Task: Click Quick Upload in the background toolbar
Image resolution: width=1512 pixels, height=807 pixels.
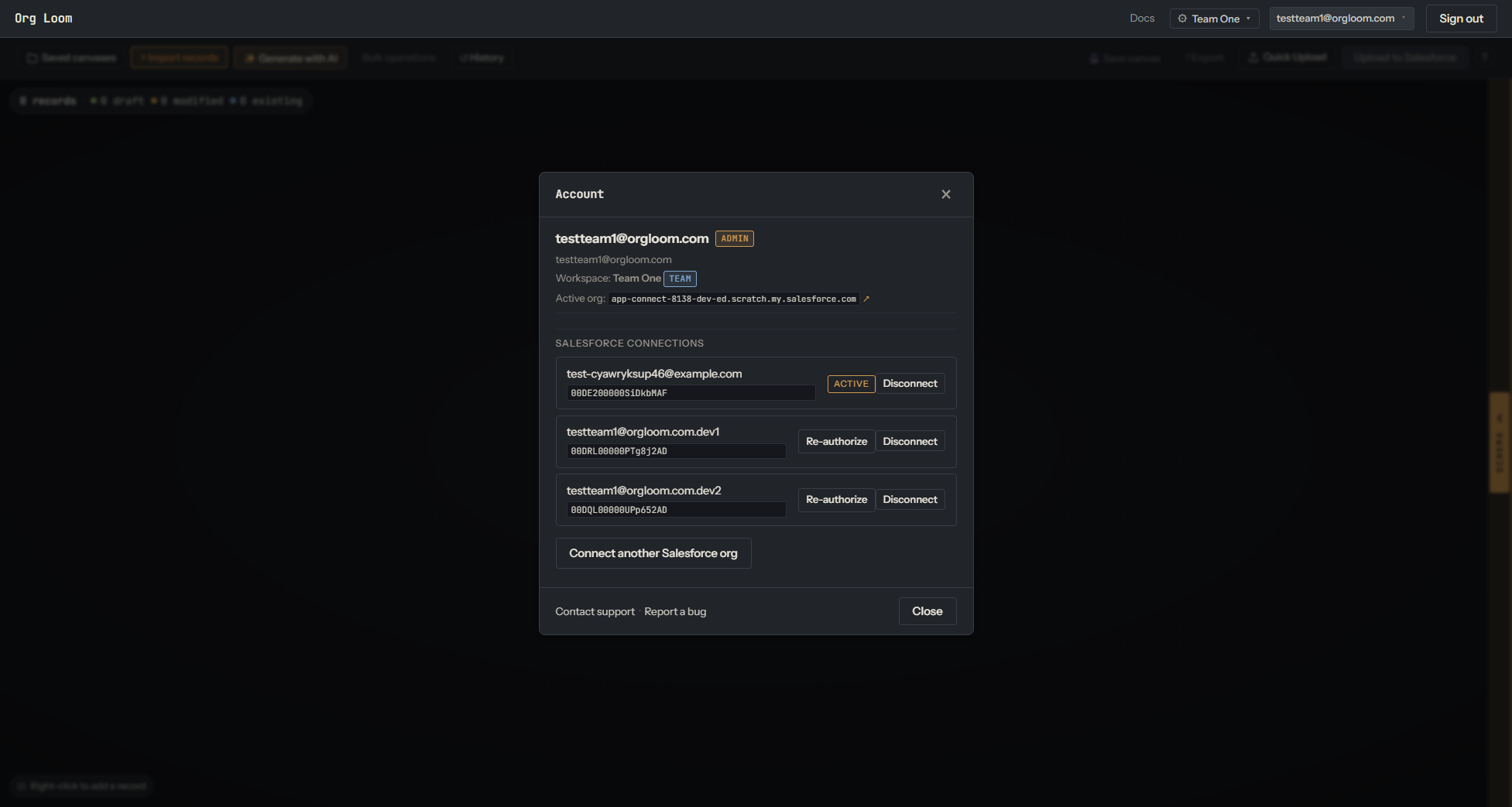Action: (x=1287, y=58)
